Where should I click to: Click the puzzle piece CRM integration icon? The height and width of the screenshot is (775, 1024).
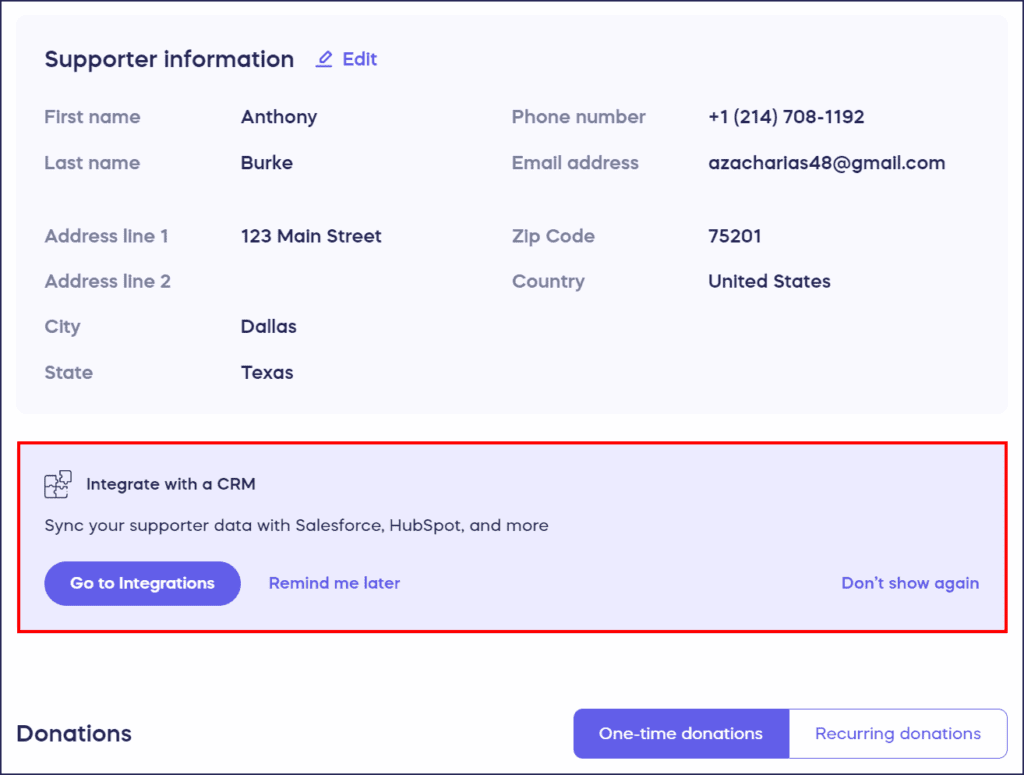58,485
